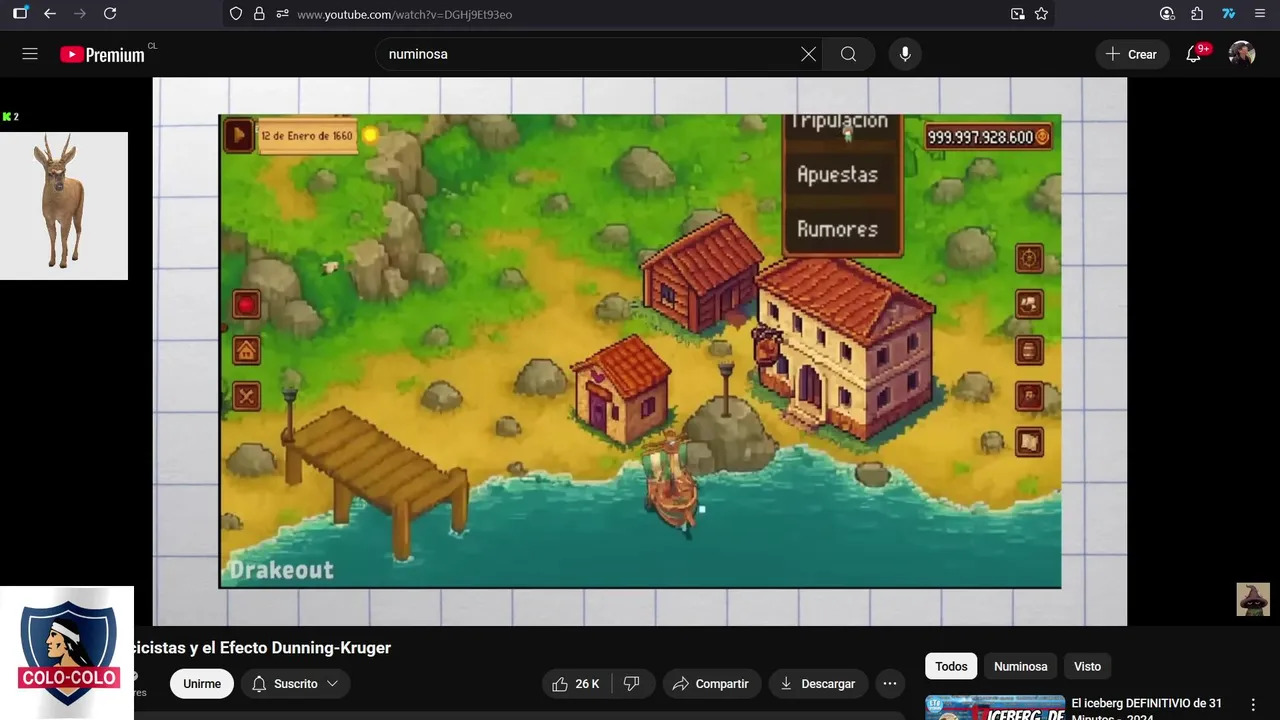This screenshot has height=720, width=1280.
Task: Click the 12 de Enero de 1660 date
Action: 307,136
